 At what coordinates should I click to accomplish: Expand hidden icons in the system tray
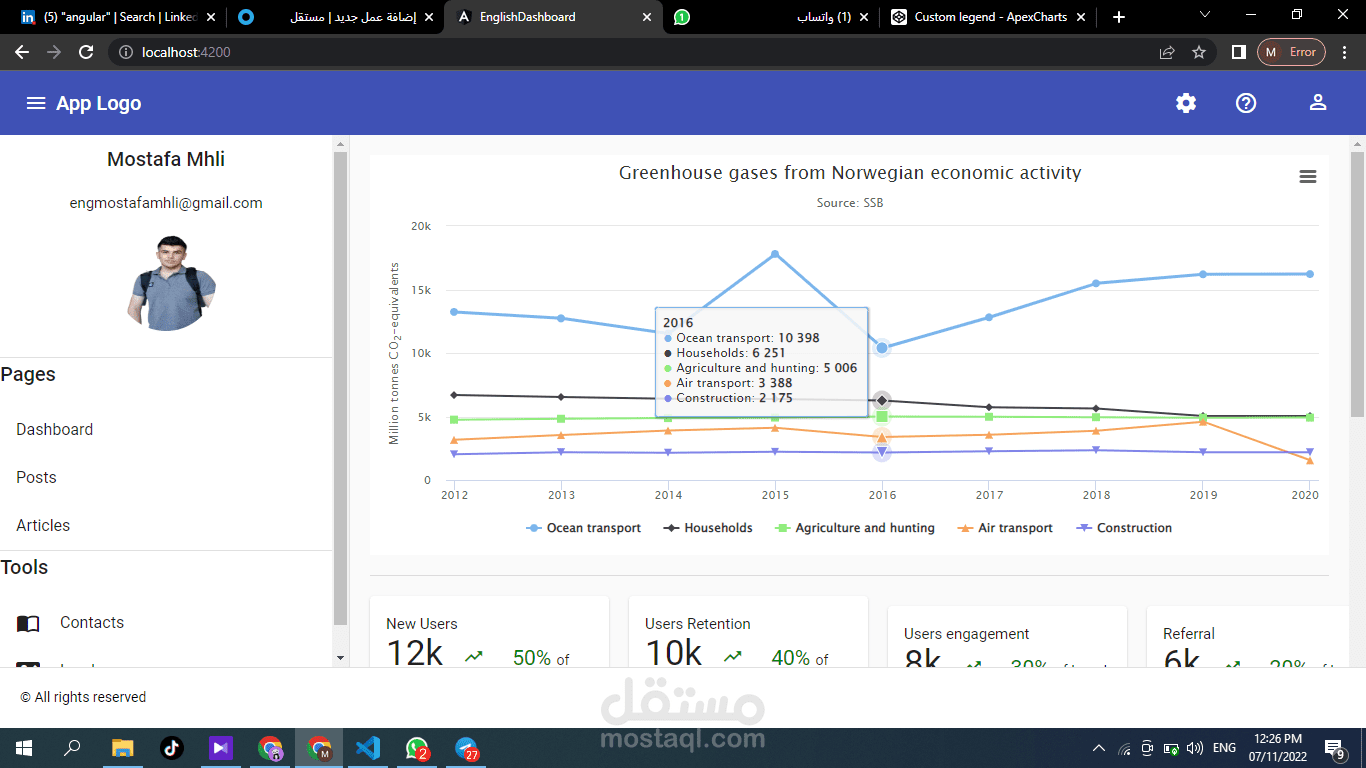pyautogui.click(x=1098, y=747)
